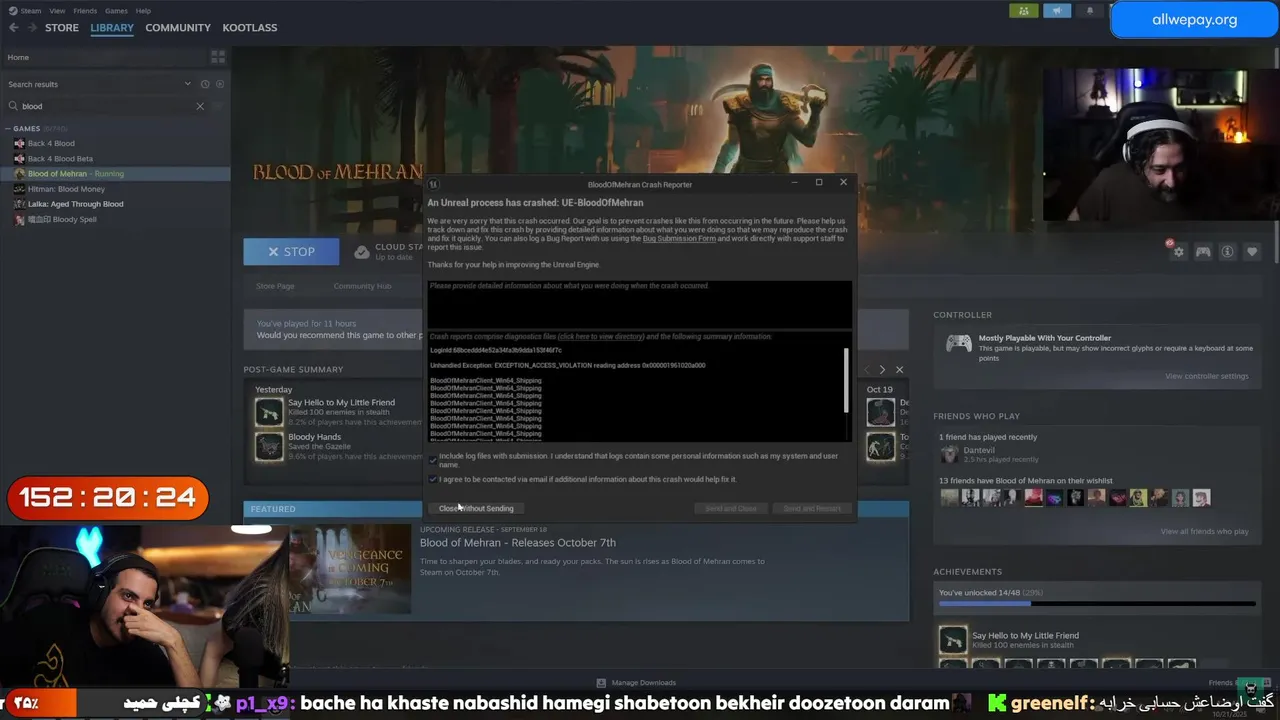Go to next Post-Game Summary page arrow
Image resolution: width=1280 pixels, height=720 pixels.
(x=882, y=370)
